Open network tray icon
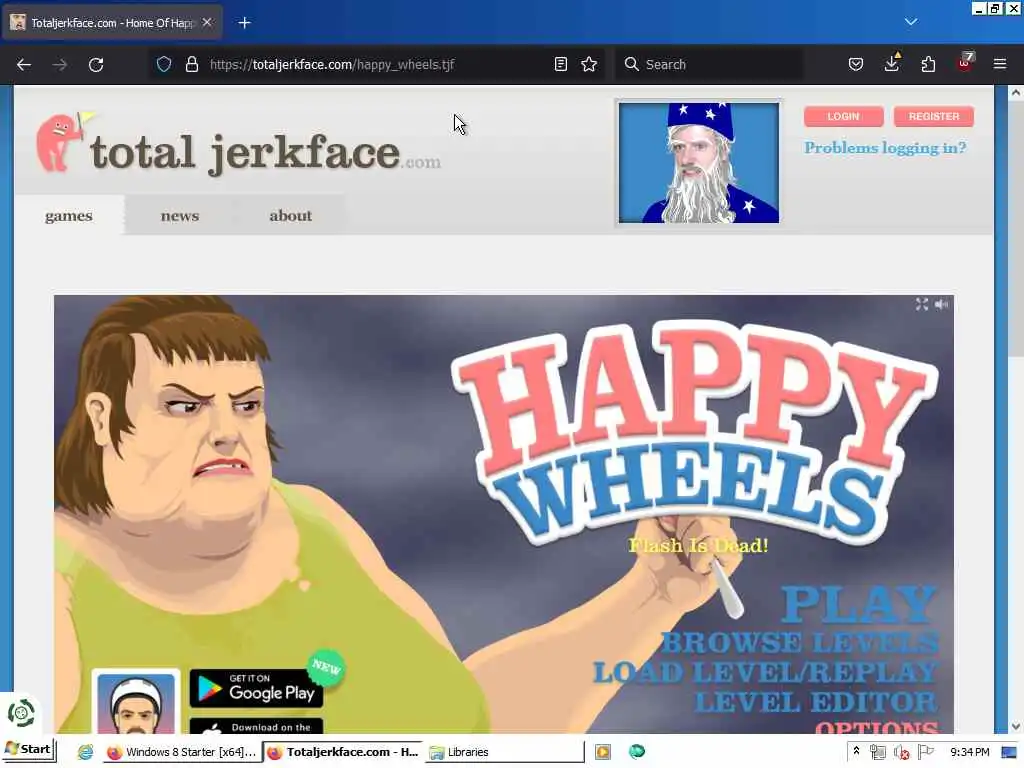 pyautogui.click(x=878, y=752)
